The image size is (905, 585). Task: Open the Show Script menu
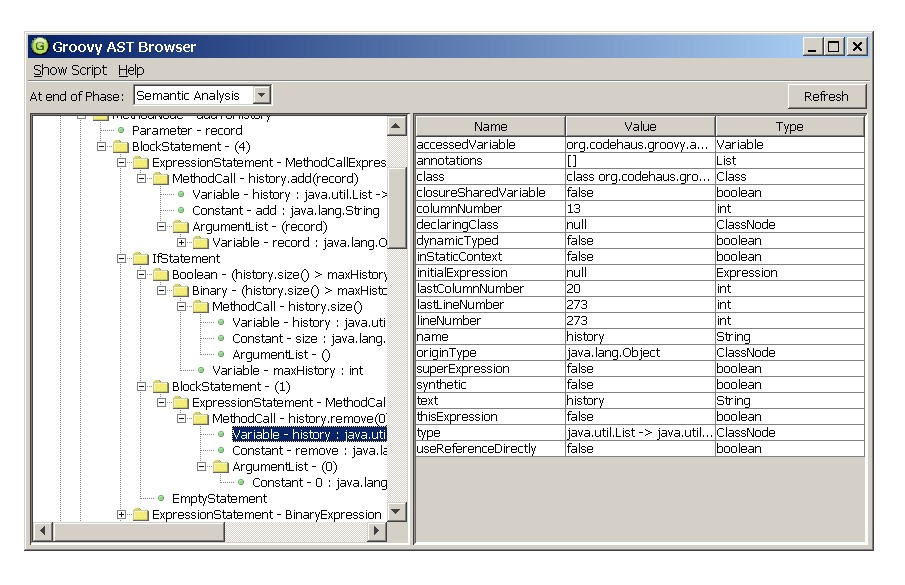69,70
